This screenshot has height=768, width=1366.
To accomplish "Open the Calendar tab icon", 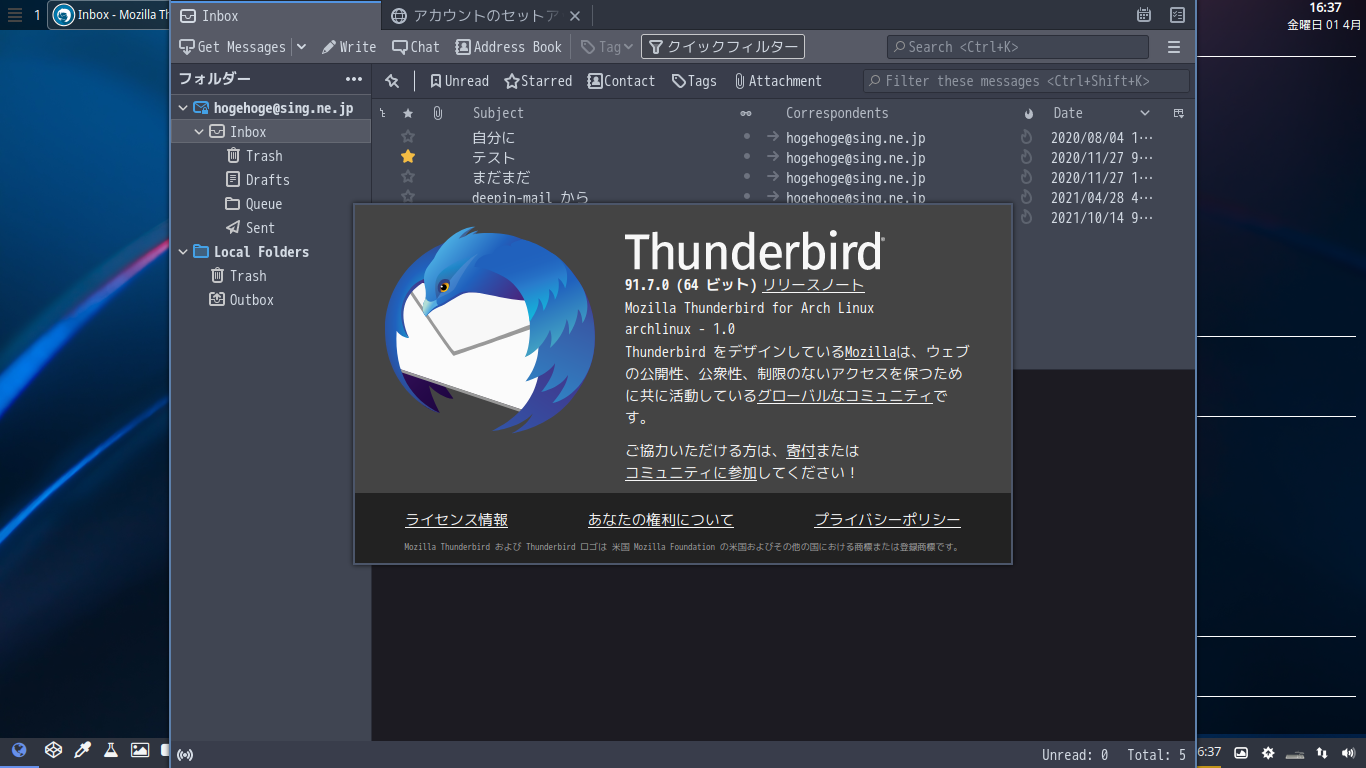I will pyautogui.click(x=1144, y=15).
